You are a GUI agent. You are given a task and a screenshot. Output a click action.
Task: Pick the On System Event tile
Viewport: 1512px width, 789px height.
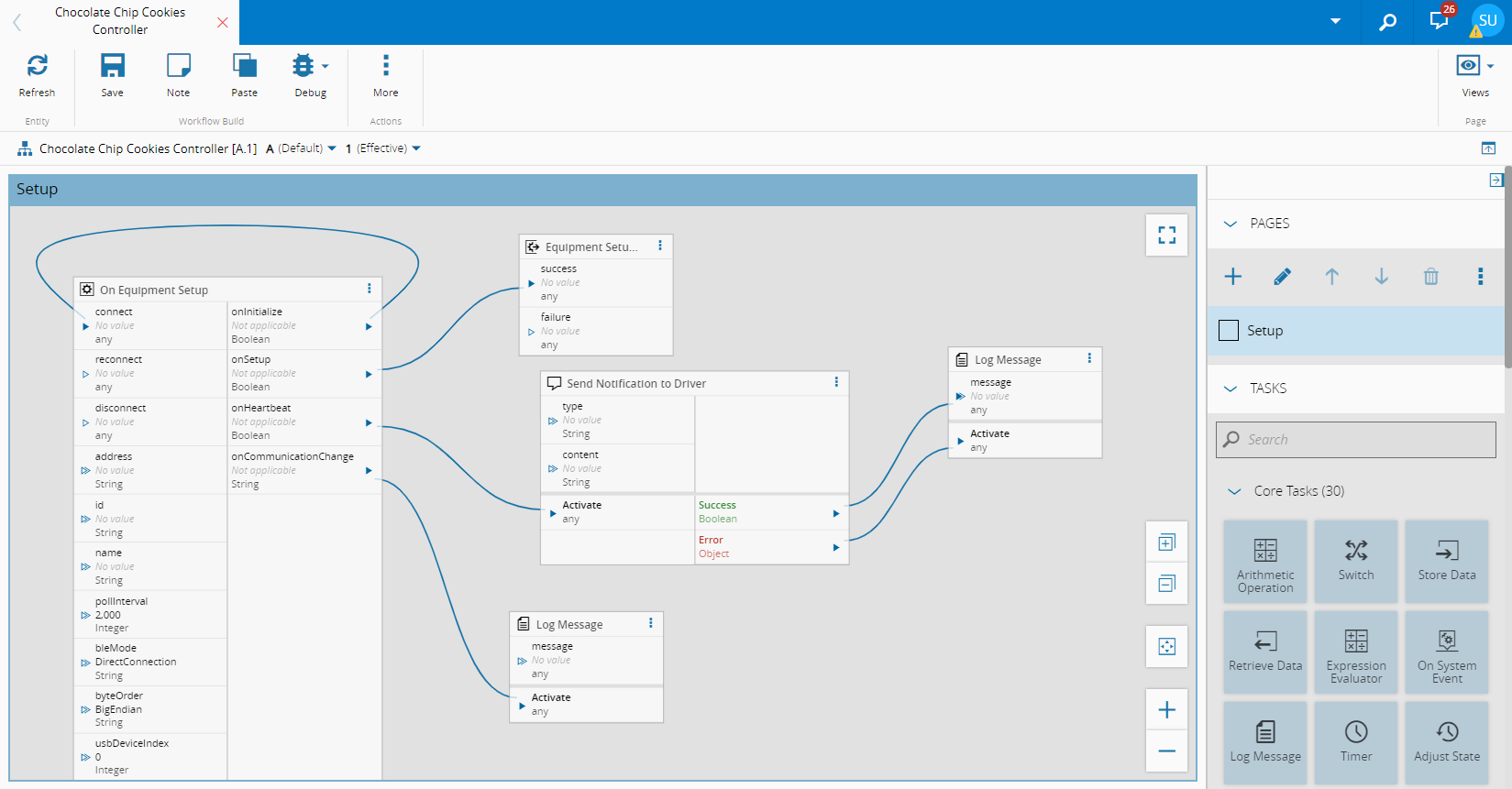click(x=1447, y=652)
